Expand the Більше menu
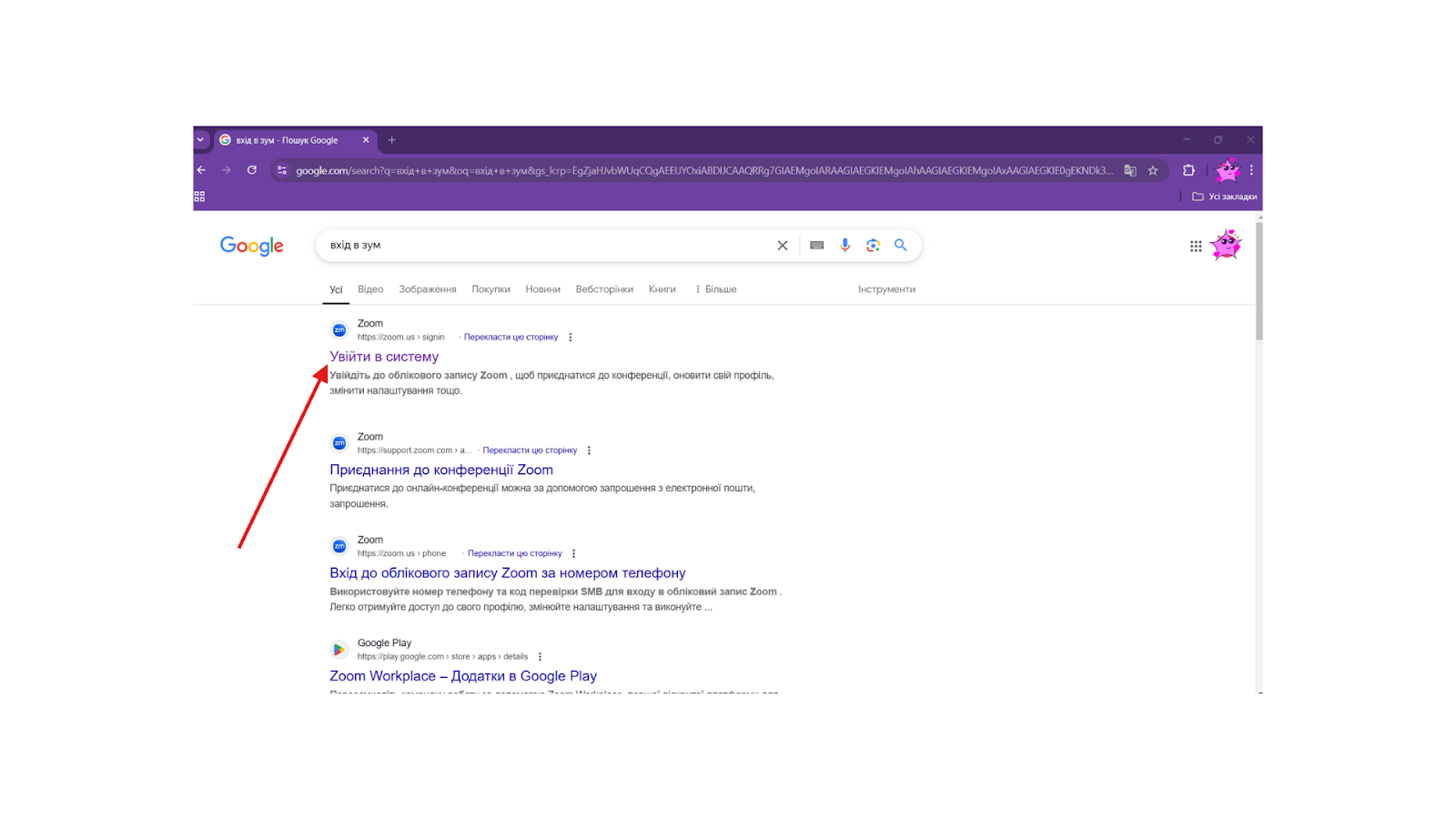This screenshot has height=819, width=1456. [716, 289]
